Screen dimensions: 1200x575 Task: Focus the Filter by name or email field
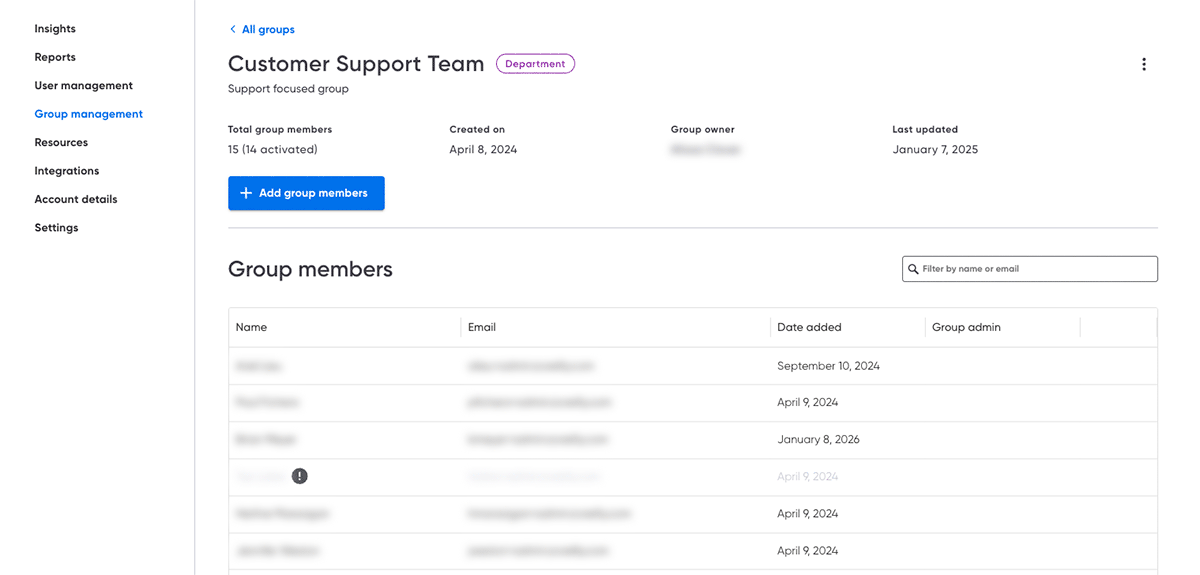(x=1030, y=269)
